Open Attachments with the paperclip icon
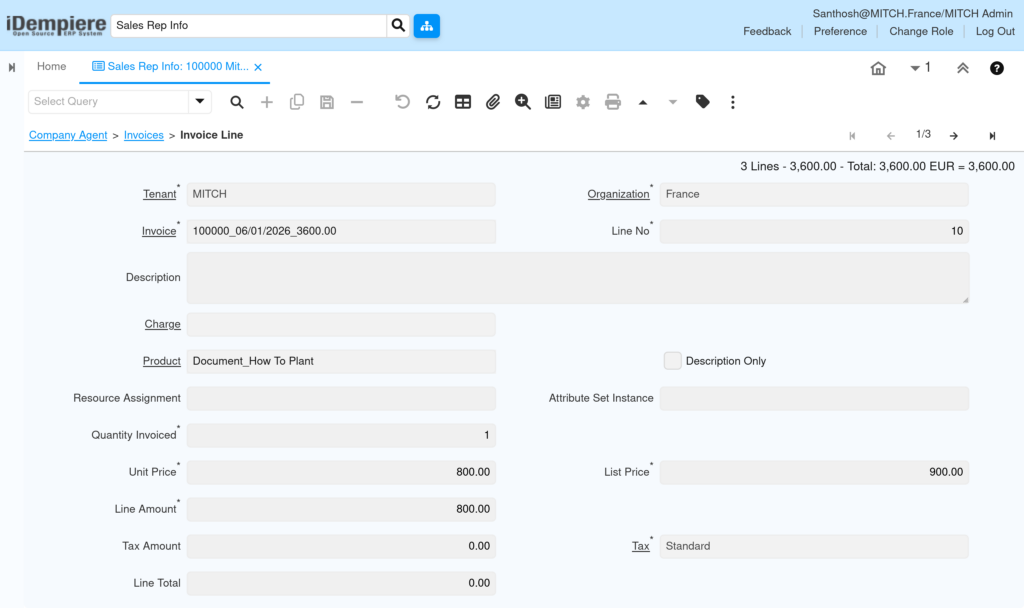The image size is (1024, 608). 492,102
